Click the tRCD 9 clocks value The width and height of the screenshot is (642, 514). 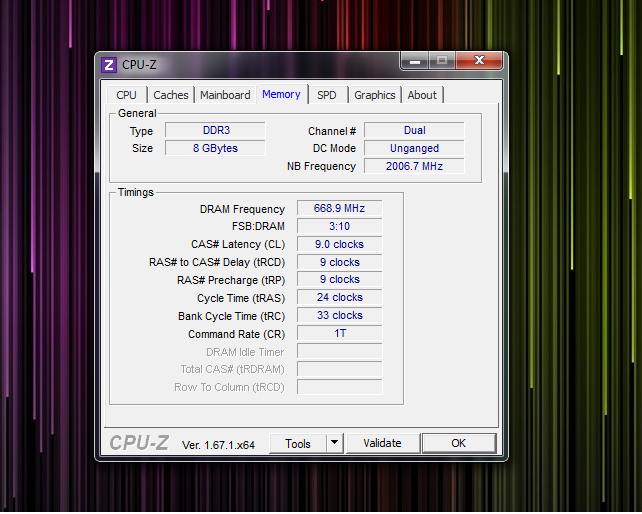339,262
